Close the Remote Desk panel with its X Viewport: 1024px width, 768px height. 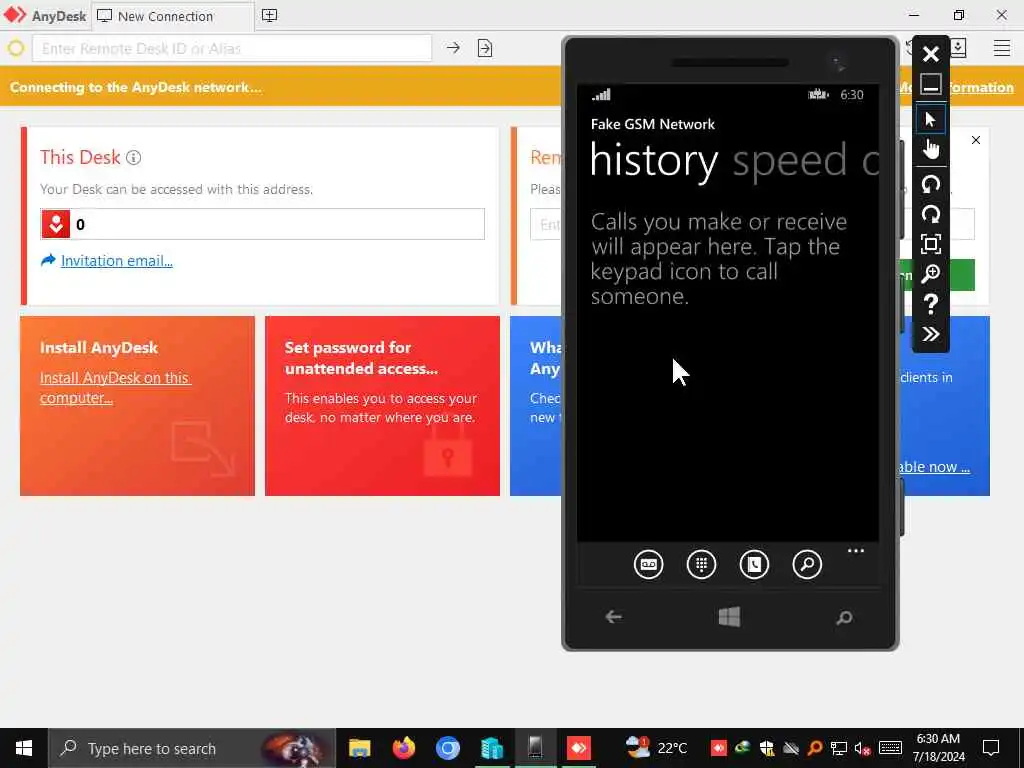point(976,140)
